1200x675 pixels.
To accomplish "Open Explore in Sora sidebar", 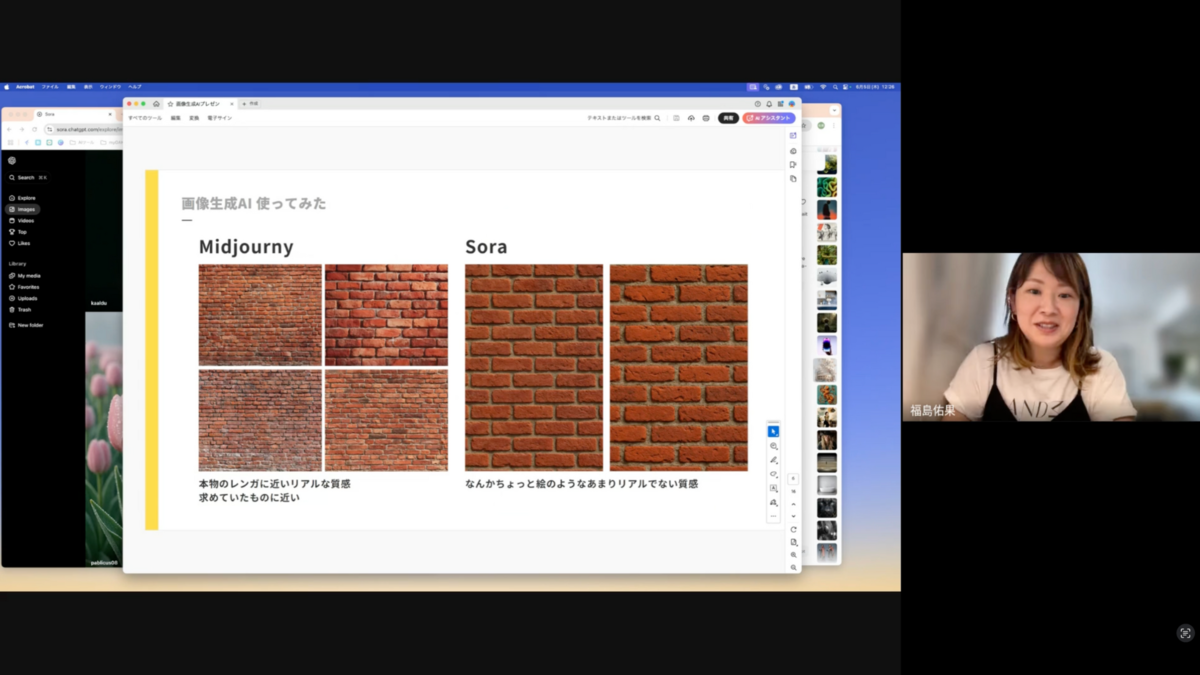I will pos(22,198).
